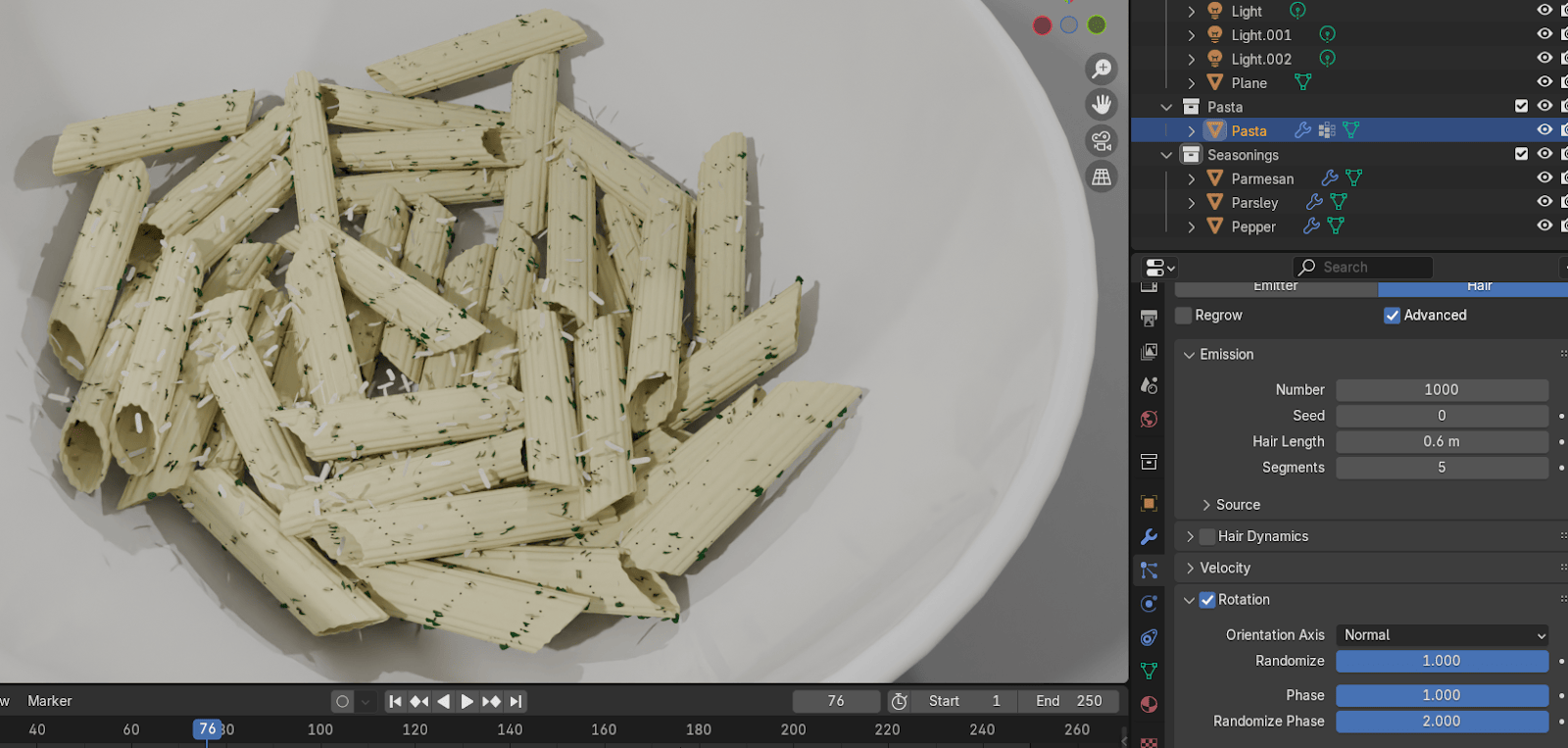The height and width of the screenshot is (748, 1568).
Task: Collapse the Seasonings collection
Action: (x=1166, y=155)
